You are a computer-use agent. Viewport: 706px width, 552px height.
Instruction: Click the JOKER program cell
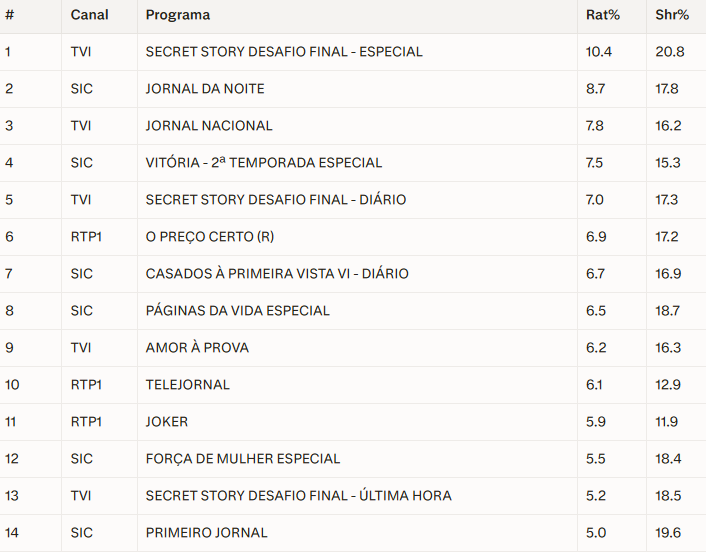[x=167, y=422]
